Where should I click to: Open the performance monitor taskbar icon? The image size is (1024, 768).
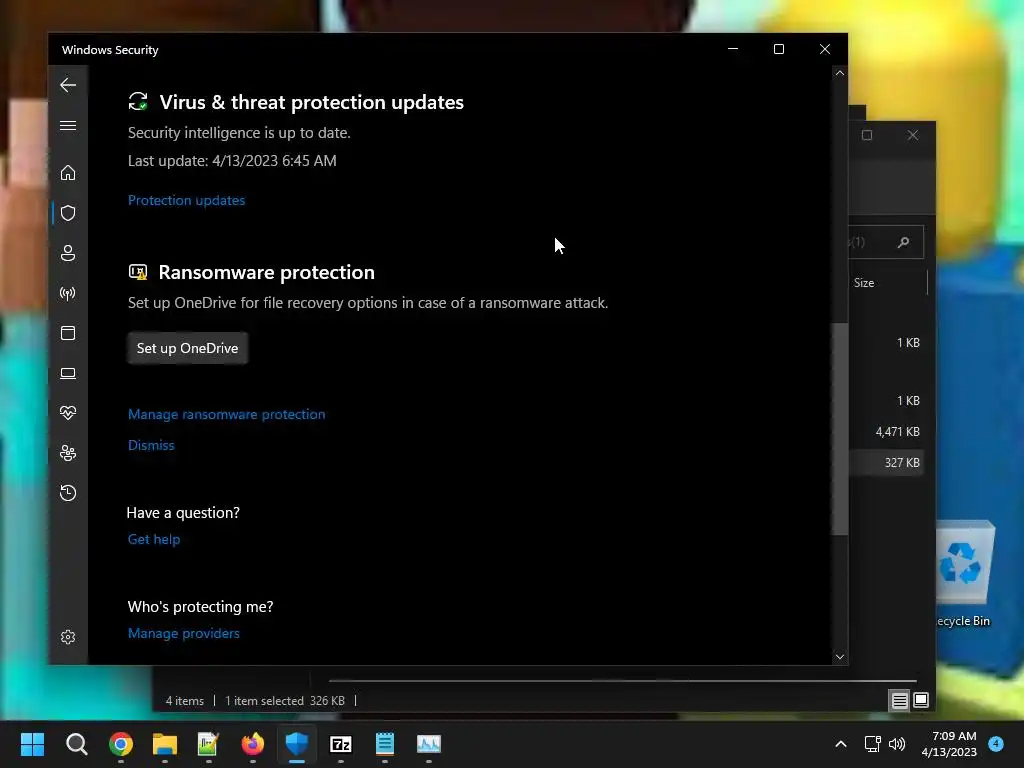point(428,744)
